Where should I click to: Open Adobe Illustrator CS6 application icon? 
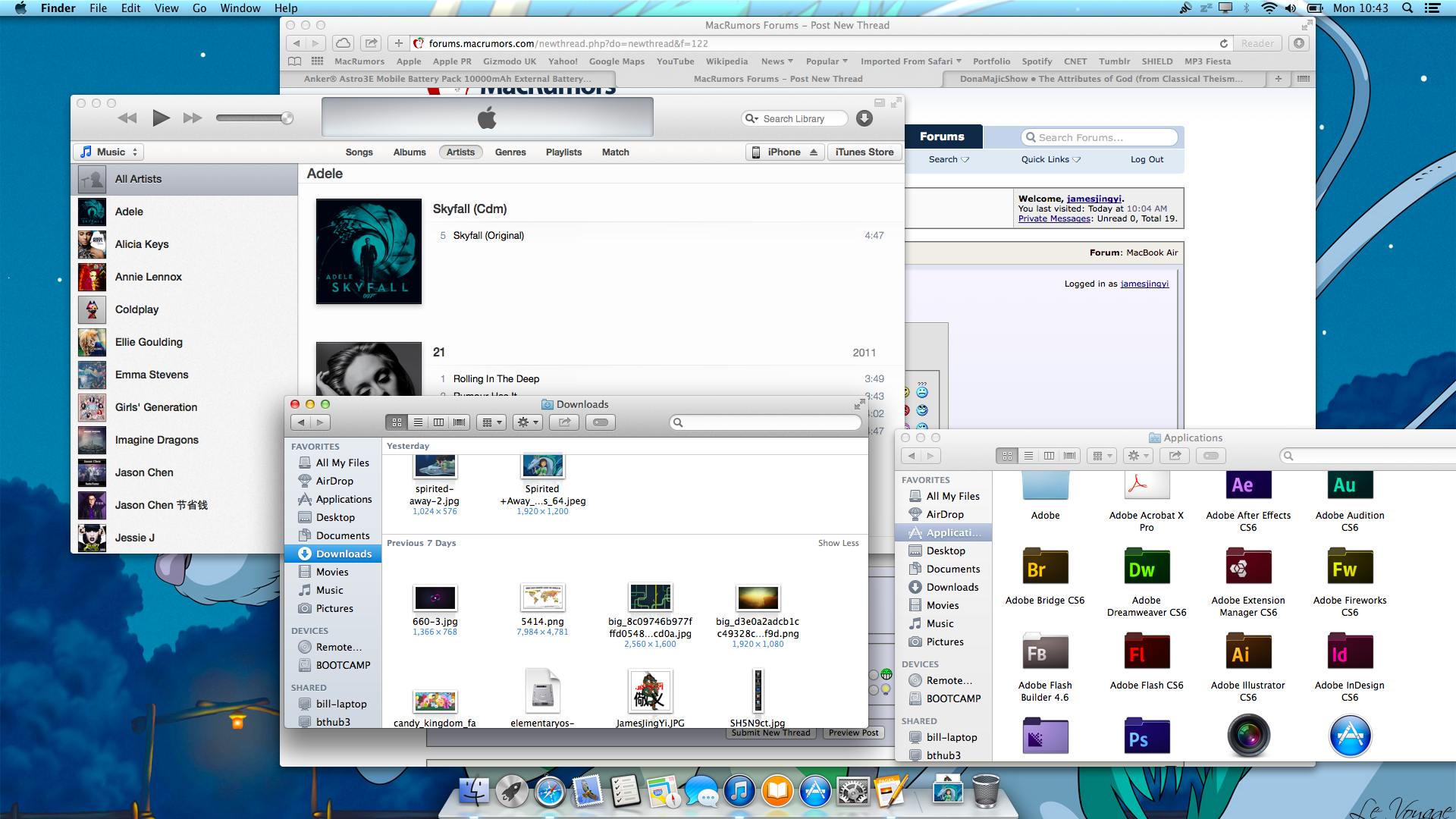tap(1247, 653)
